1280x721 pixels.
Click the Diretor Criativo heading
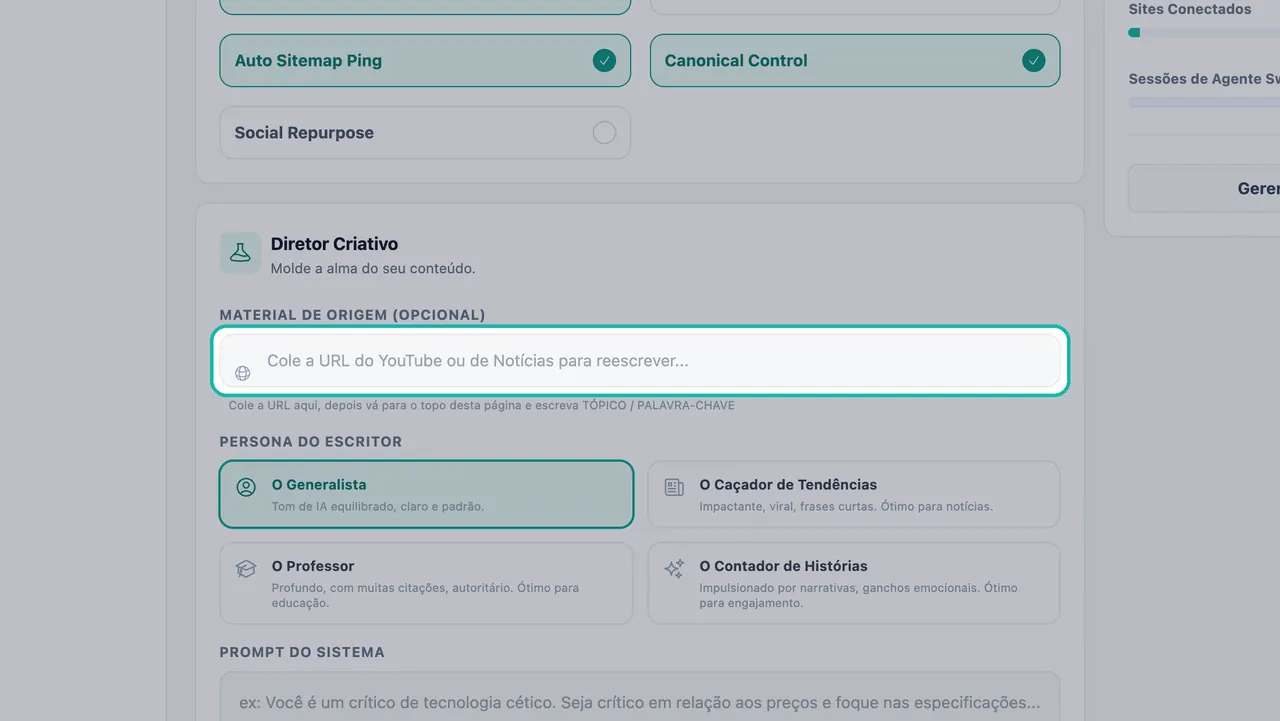334,244
